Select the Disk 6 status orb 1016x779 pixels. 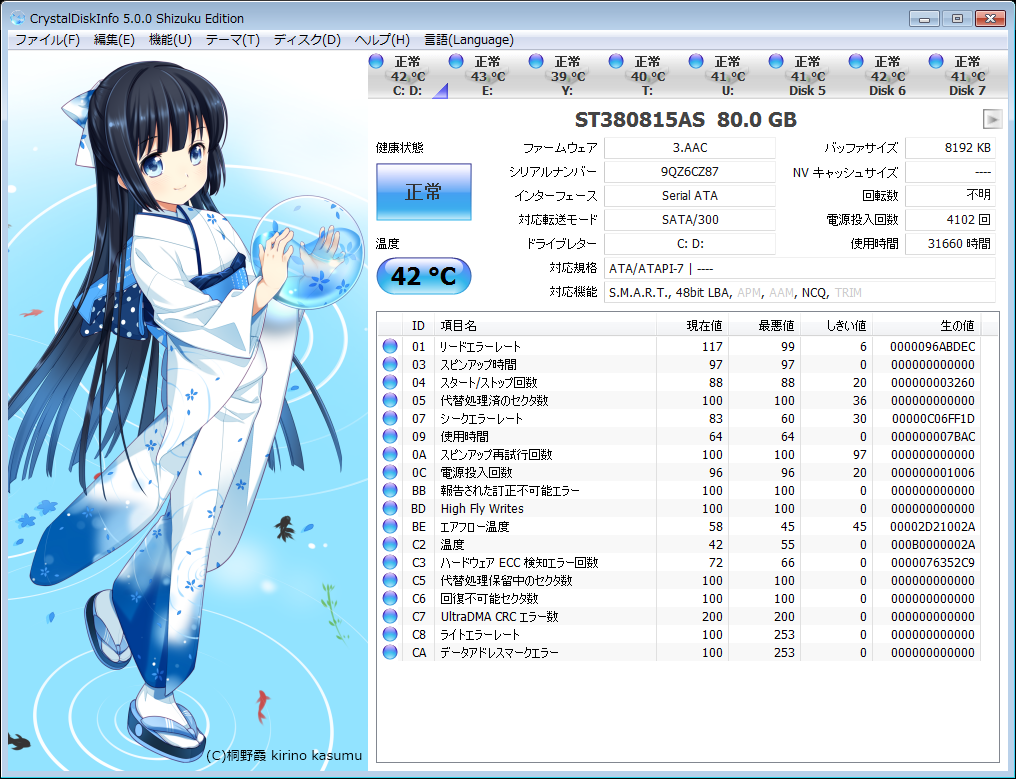pos(856,61)
